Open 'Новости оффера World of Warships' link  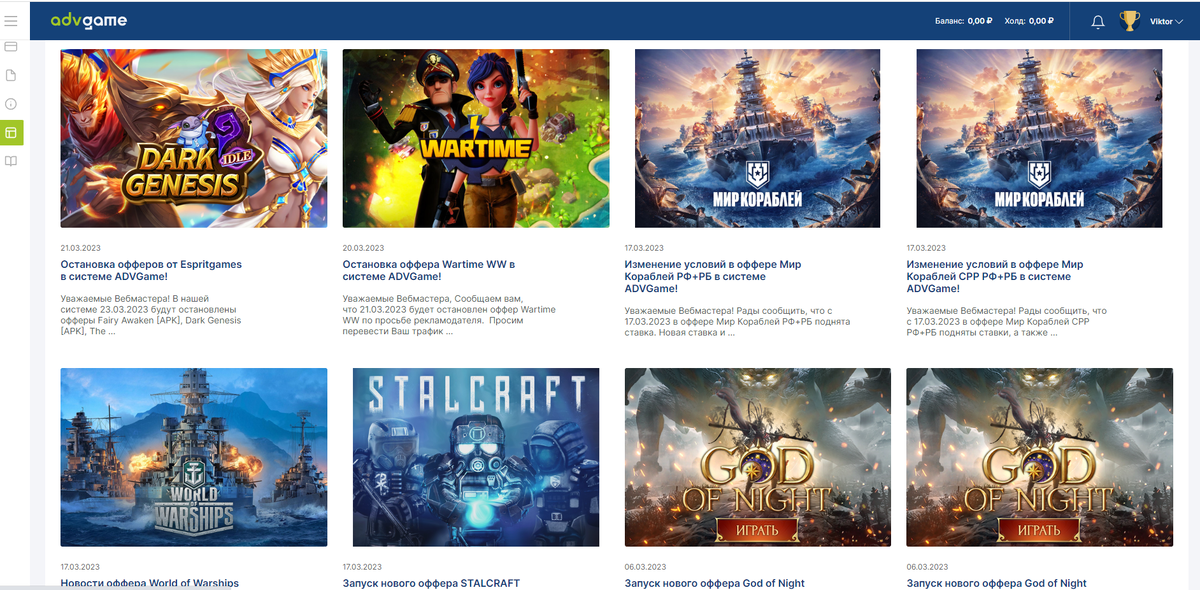coord(150,583)
